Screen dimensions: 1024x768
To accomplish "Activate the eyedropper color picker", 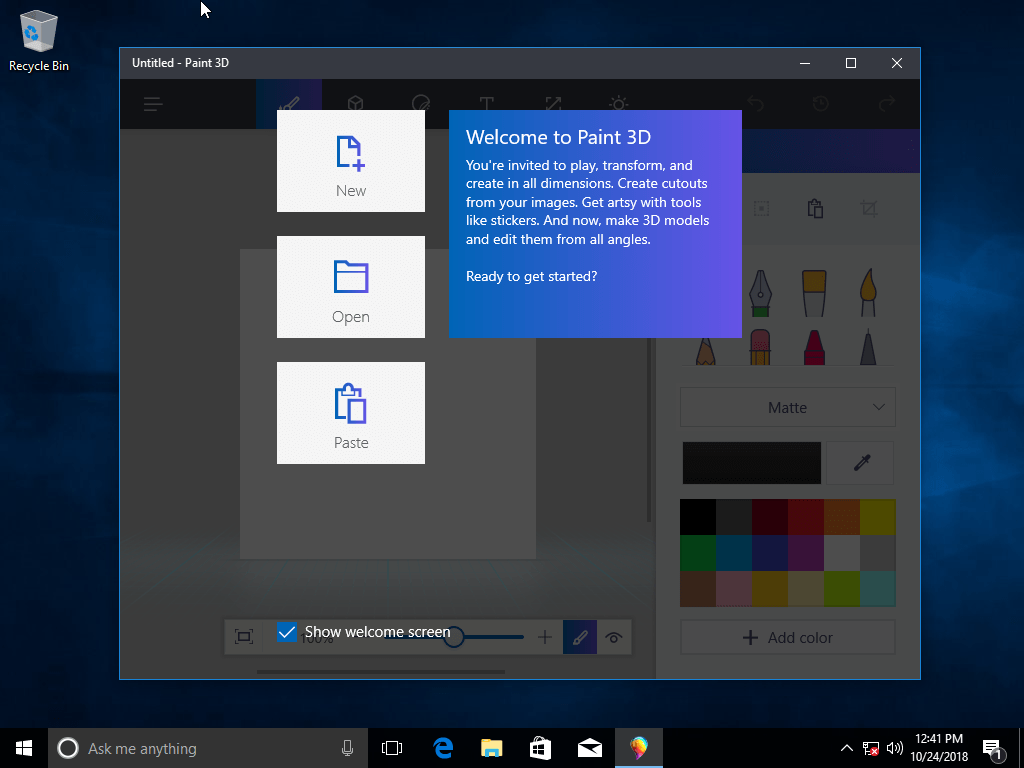I will [861, 463].
